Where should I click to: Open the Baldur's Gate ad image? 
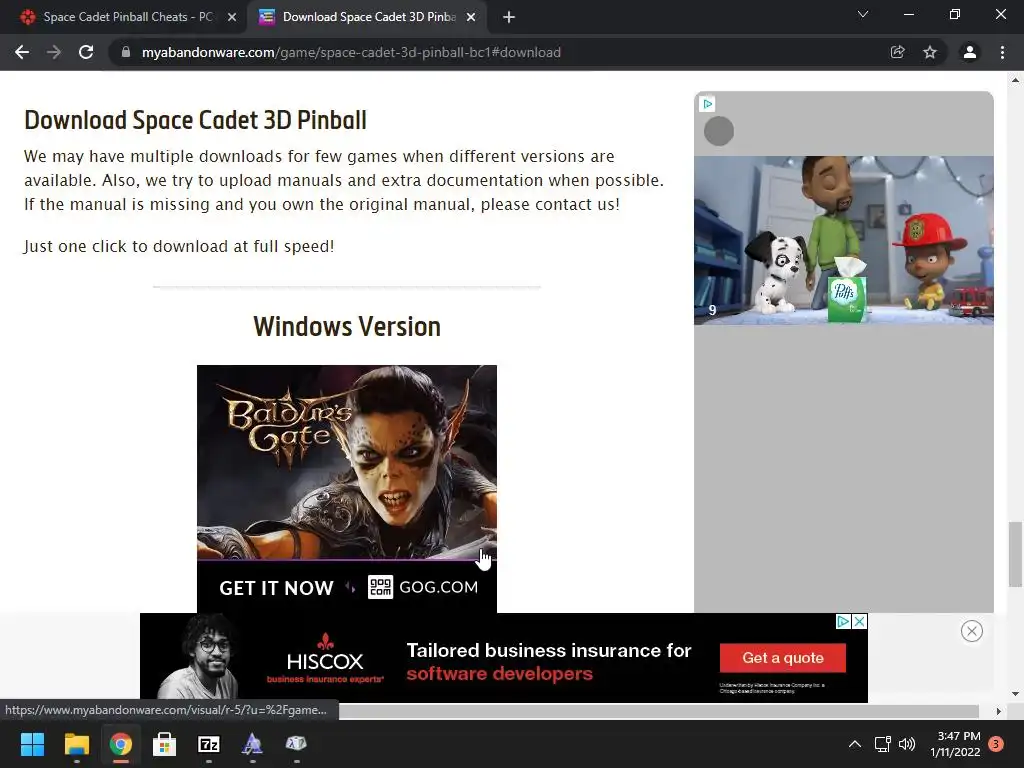[x=347, y=462]
